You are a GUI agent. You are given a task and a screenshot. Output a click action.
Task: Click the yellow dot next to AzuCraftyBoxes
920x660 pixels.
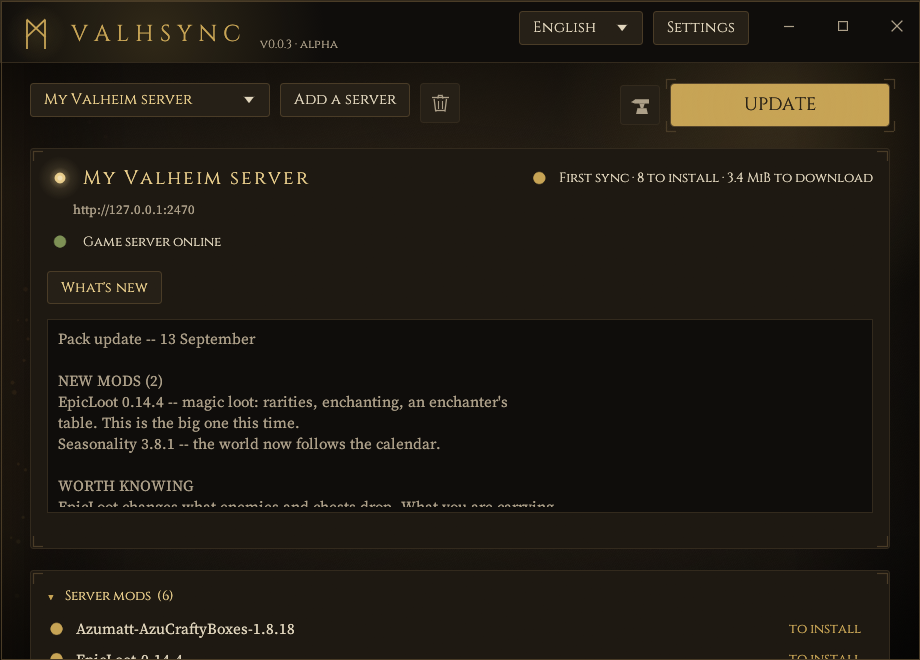click(56, 629)
